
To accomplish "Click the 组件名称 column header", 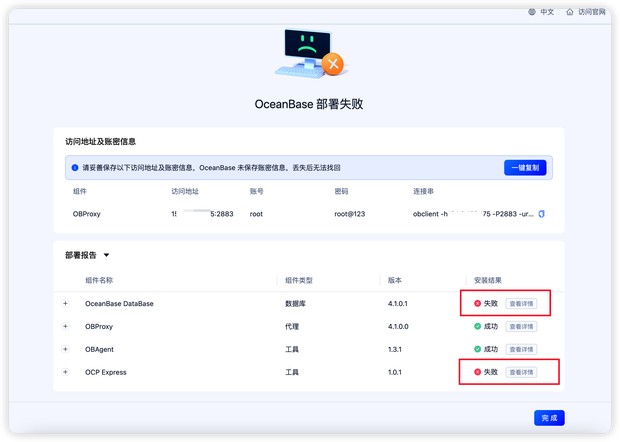I will 99,280.
